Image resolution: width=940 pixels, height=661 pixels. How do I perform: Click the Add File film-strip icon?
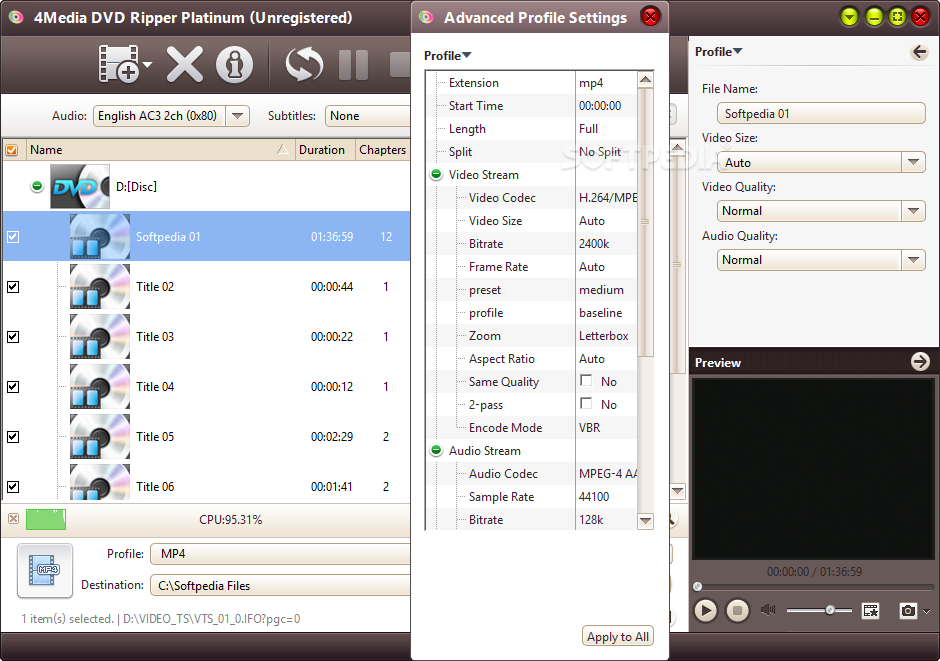click(118, 64)
